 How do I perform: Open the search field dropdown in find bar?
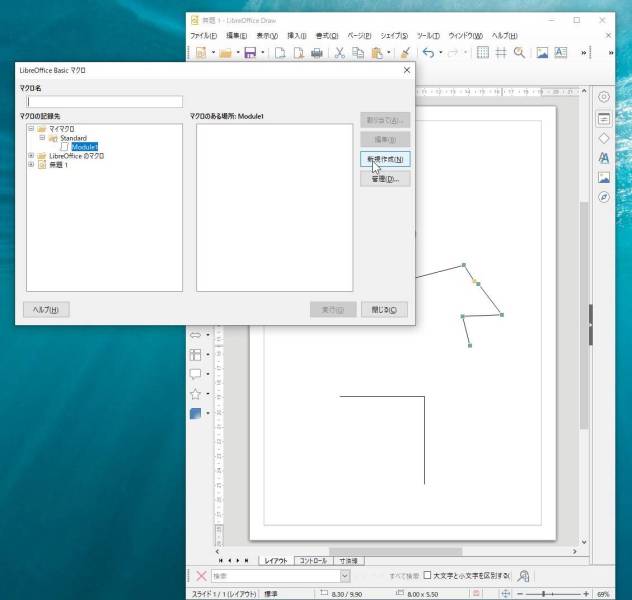(345, 576)
